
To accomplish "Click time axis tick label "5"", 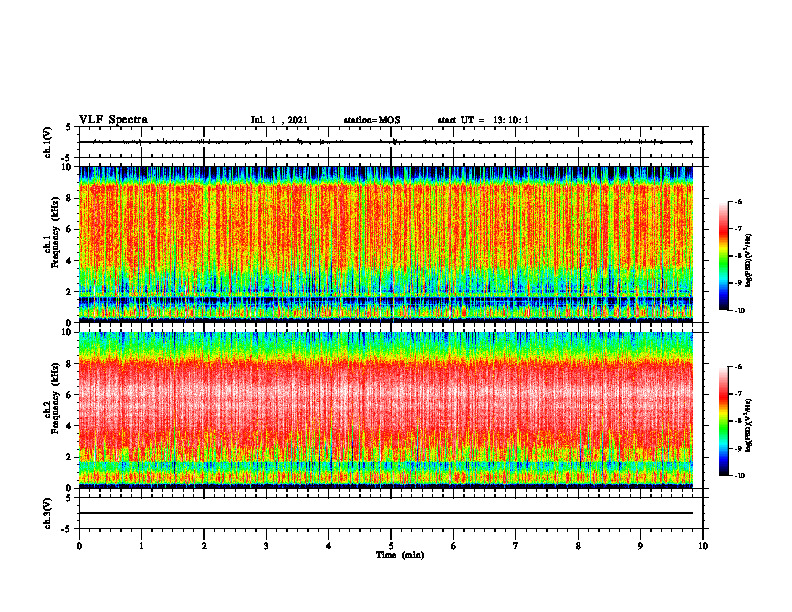I will 391,546.
